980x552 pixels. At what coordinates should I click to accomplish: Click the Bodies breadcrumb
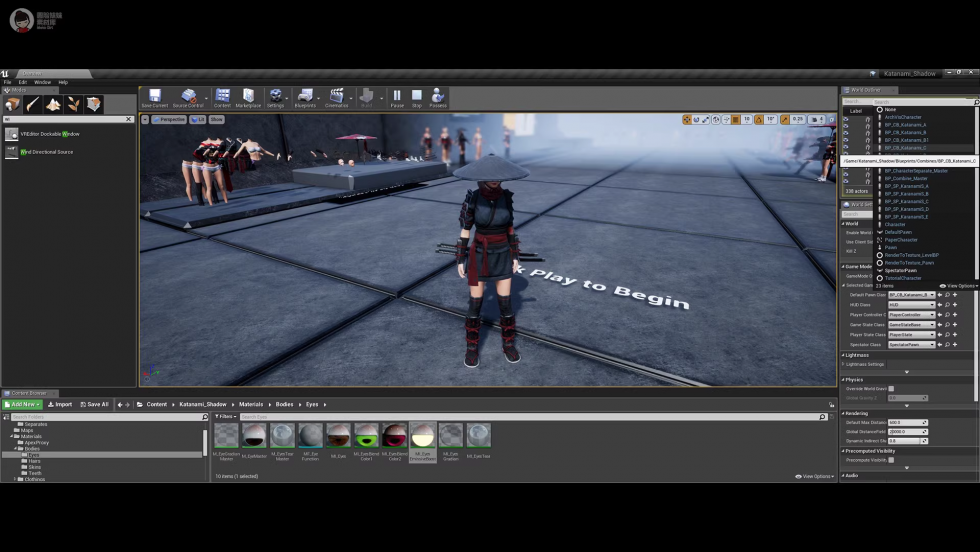click(x=284, y=404)
